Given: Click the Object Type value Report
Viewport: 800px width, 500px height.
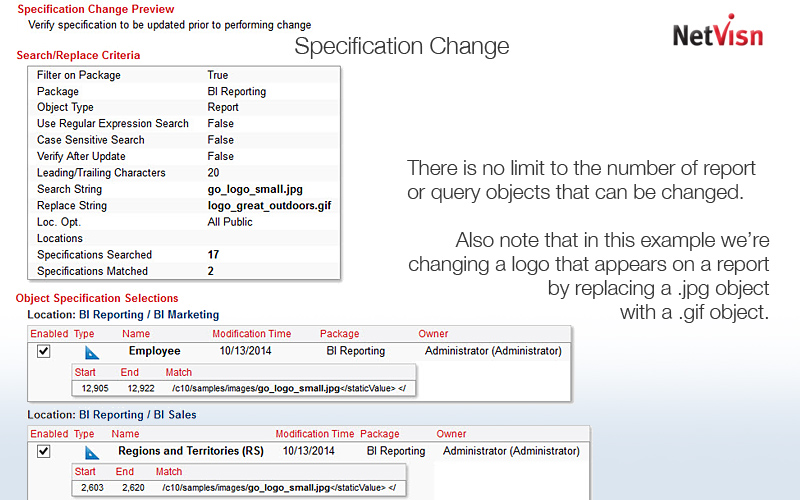Looking at the screenshot, I should coord(223,107).
